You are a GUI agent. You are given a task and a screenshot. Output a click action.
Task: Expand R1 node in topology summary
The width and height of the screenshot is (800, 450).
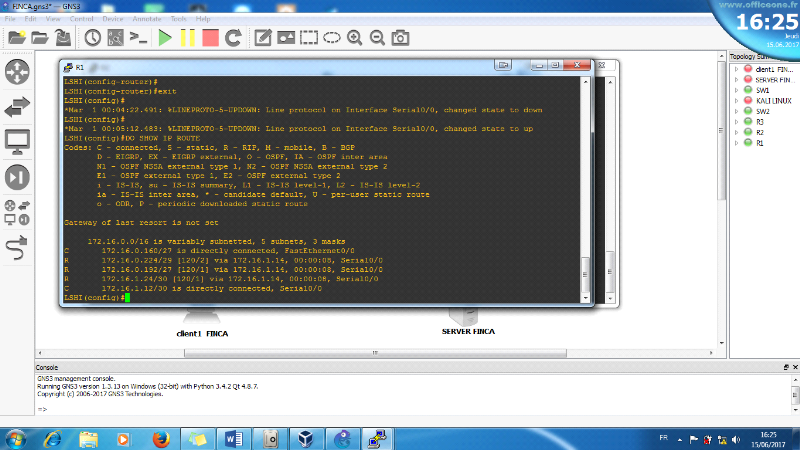coord(736,143)
